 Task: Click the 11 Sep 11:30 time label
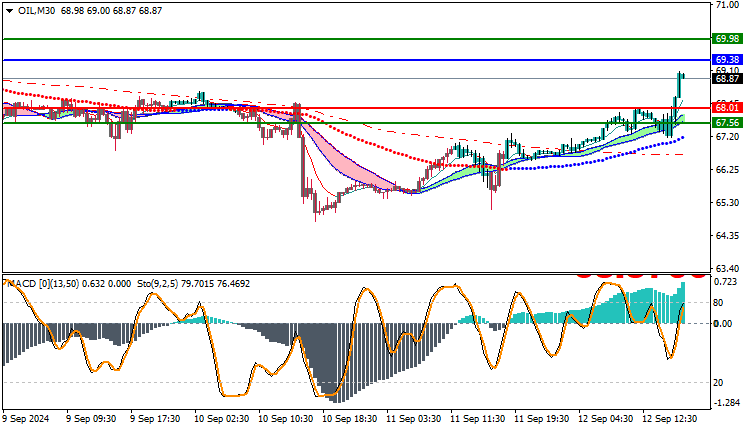pos(477,419)
